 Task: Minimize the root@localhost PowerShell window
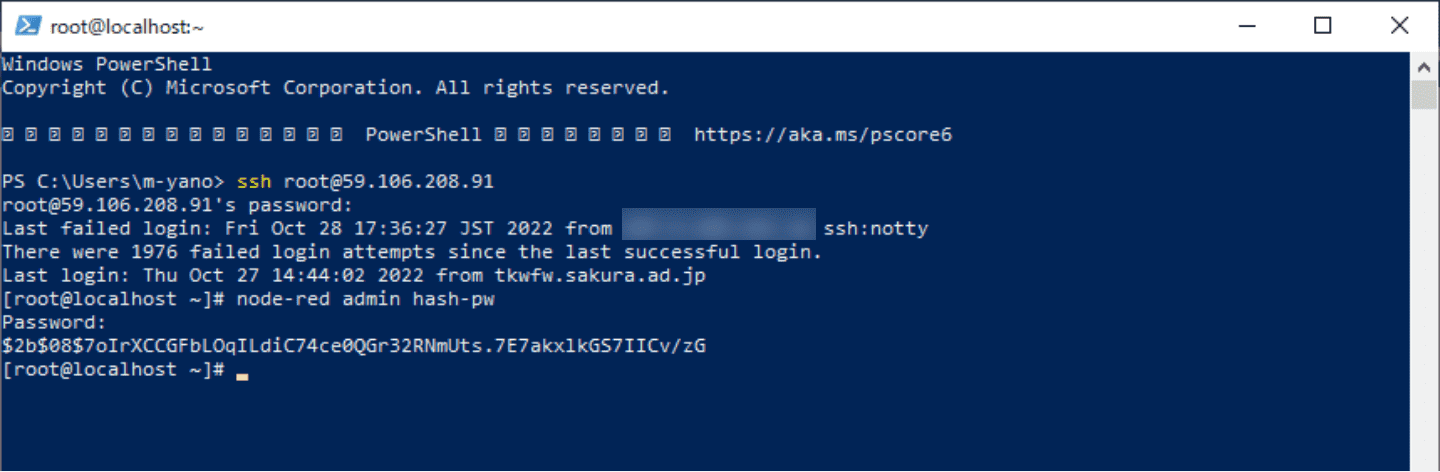tap(1246, 26)
